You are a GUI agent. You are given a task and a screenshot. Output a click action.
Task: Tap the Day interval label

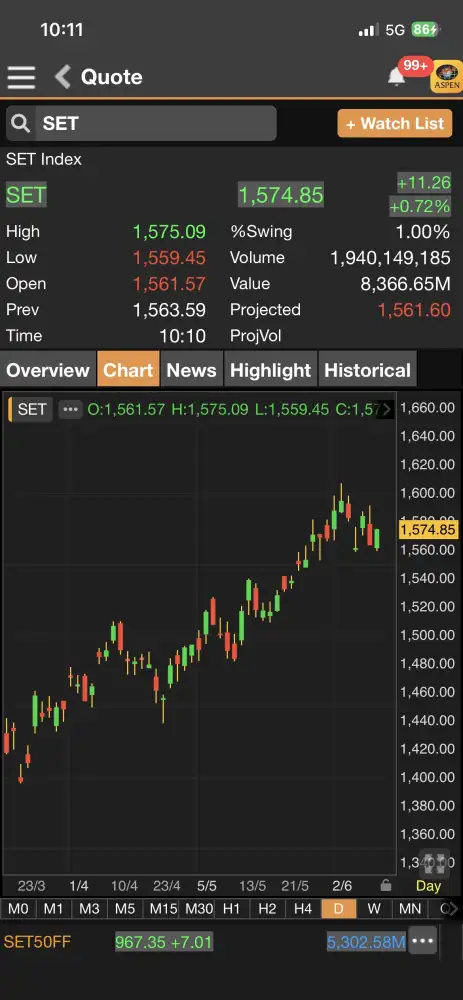coord(428,886)
